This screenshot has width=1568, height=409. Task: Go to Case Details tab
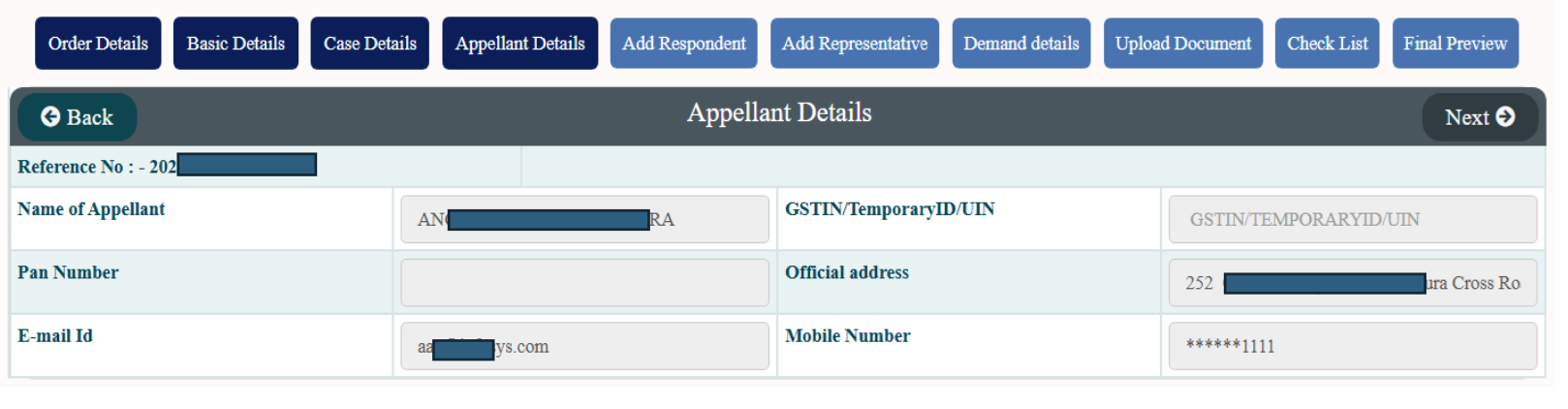(369, 44)
